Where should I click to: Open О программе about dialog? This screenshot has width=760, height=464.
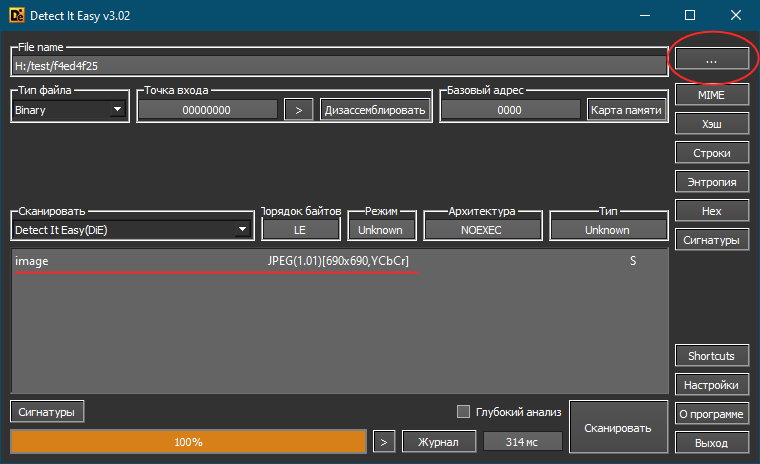712,414
